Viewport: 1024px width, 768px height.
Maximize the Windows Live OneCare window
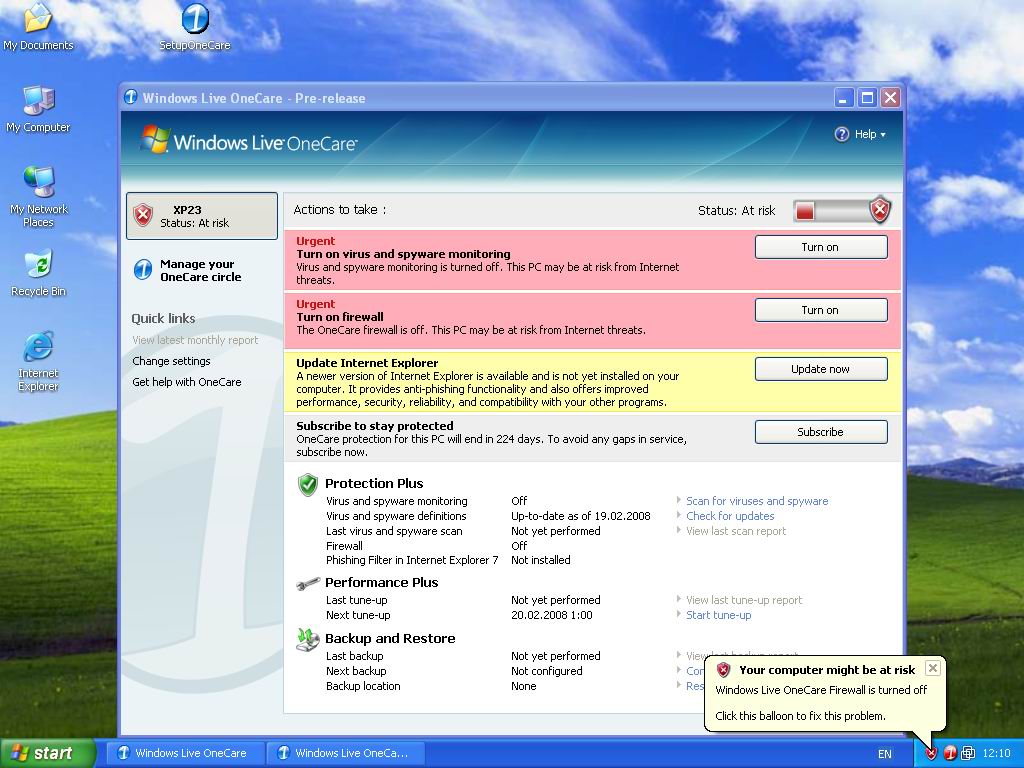coord(867,98)
